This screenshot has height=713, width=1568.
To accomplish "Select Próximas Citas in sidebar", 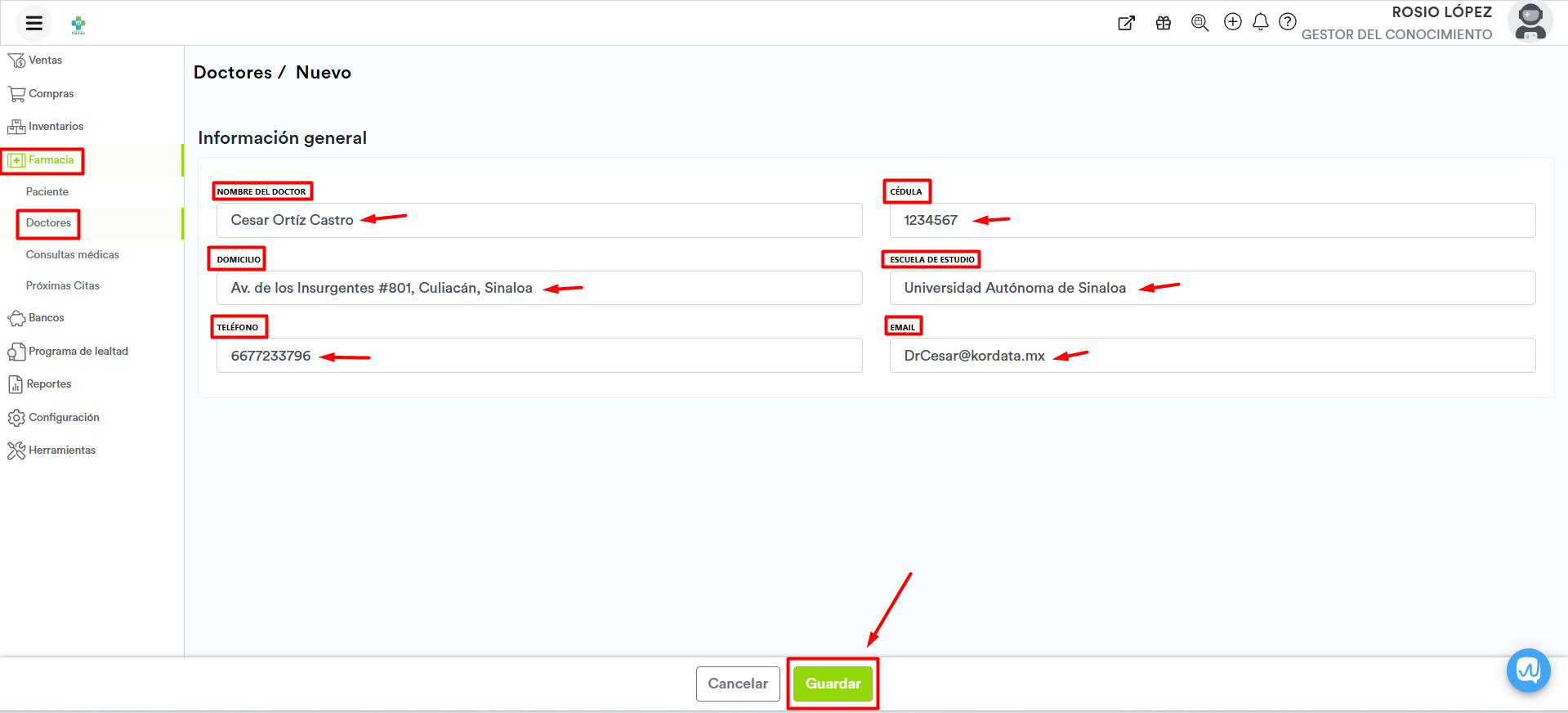I will [x=63, y=286].
